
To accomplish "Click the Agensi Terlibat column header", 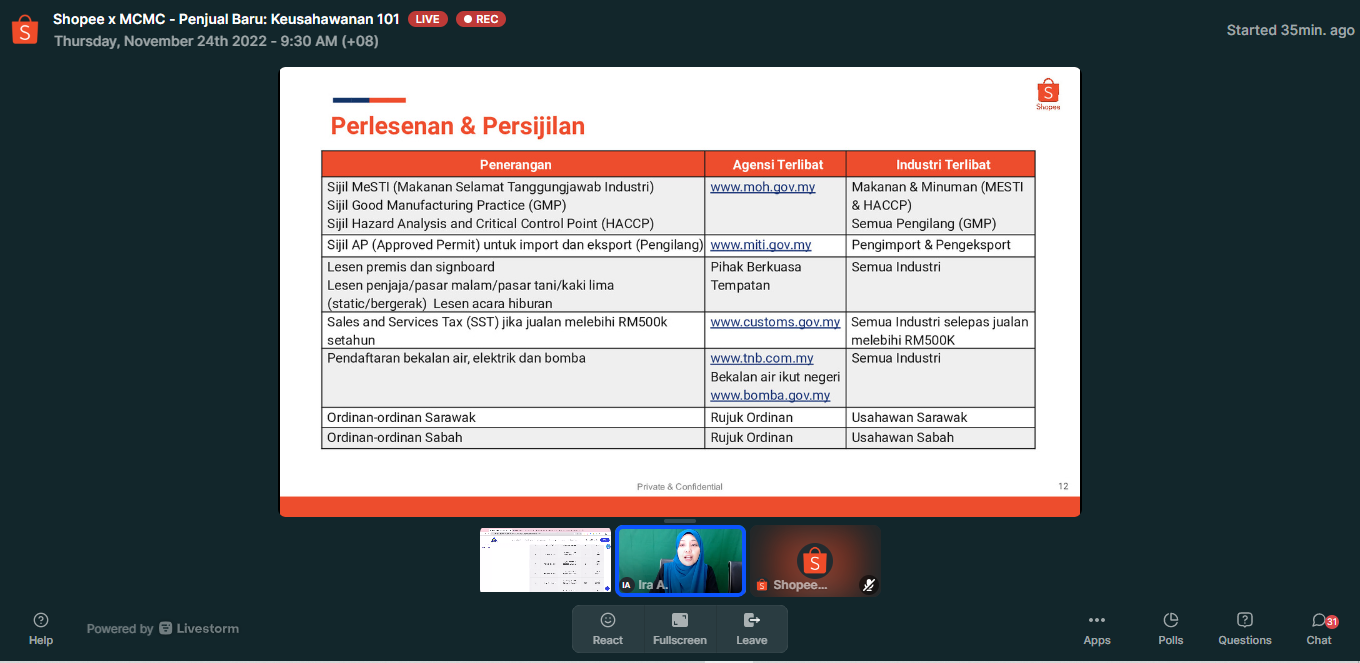I will point(776,164).
